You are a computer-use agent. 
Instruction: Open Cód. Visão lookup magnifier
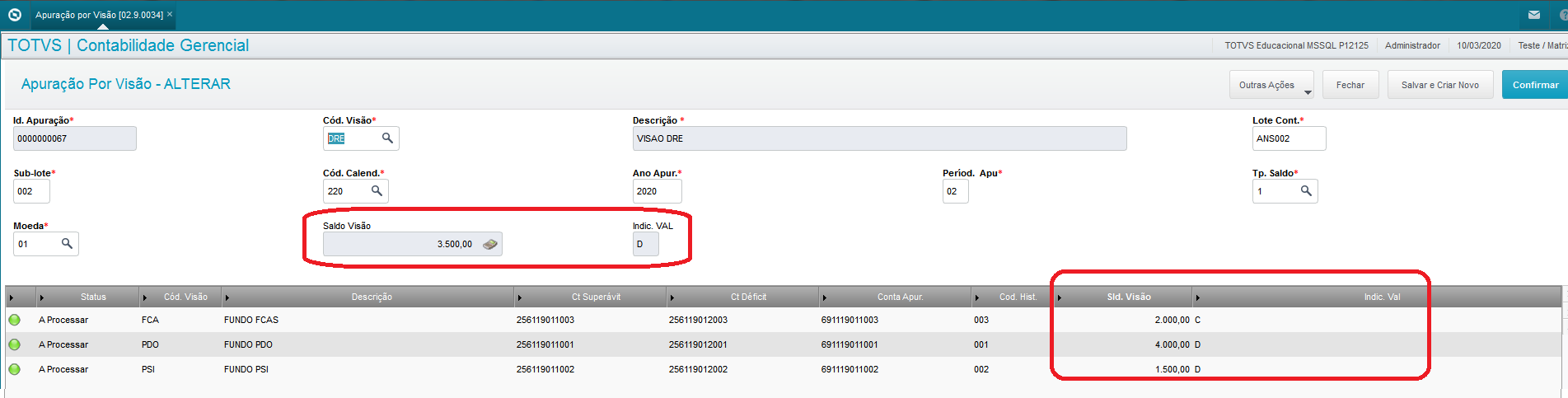tap(387, 138)
